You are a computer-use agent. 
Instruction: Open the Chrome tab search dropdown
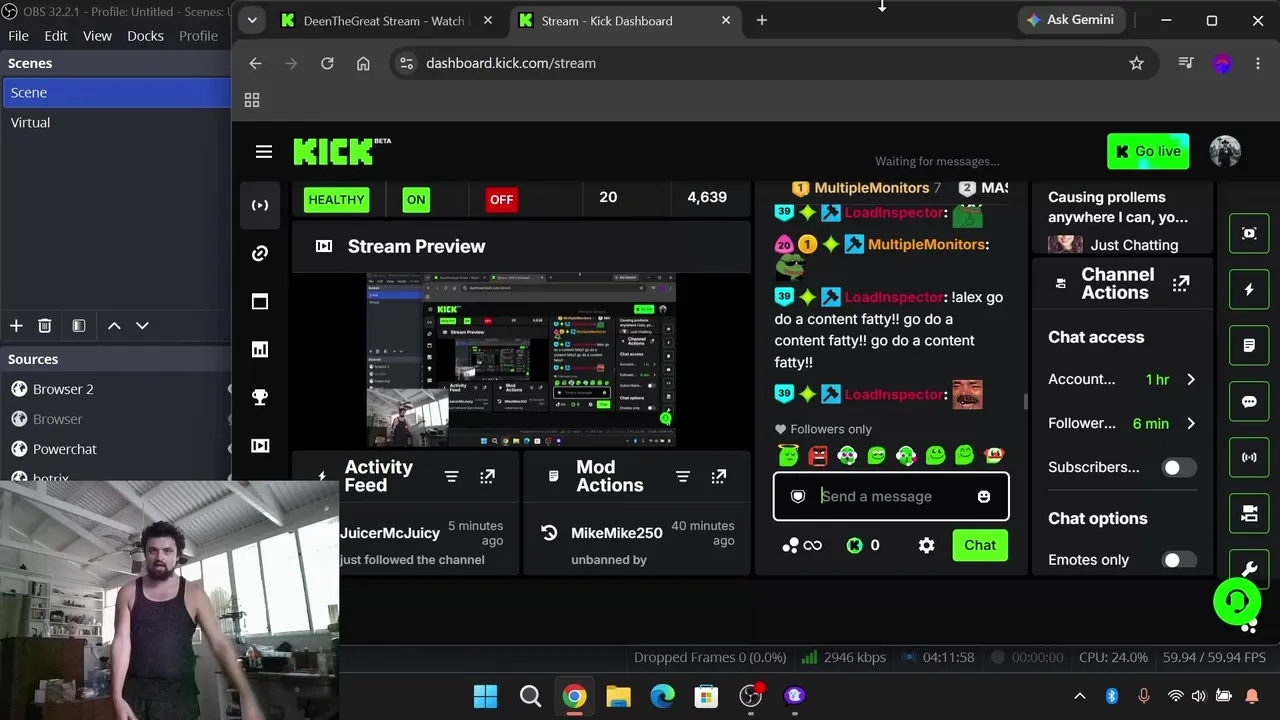252,20
